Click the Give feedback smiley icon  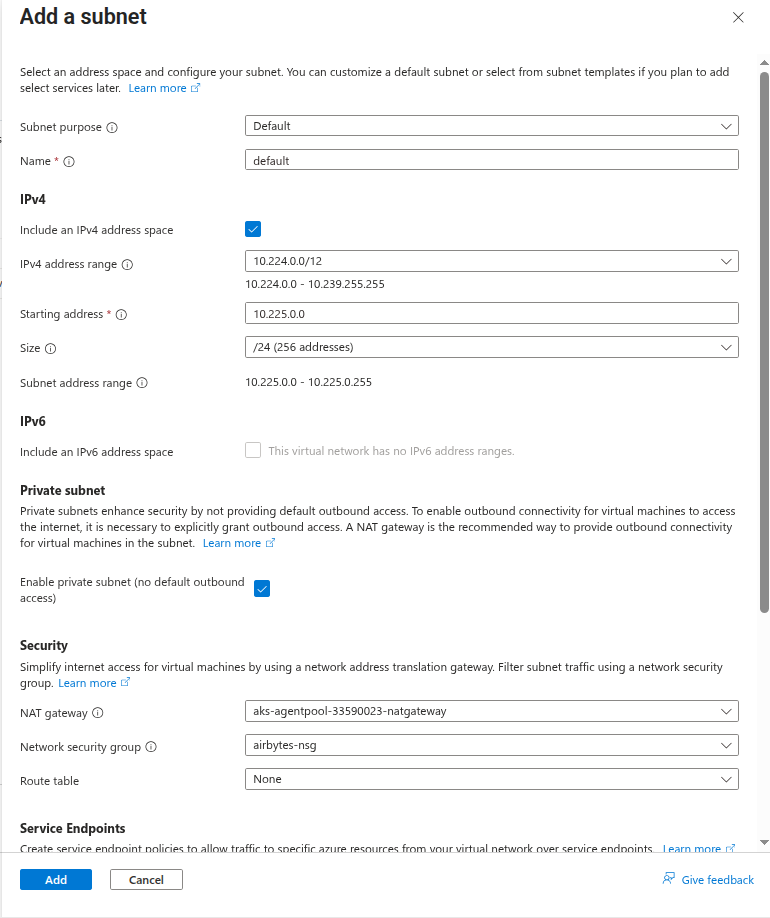pos(668,879)
